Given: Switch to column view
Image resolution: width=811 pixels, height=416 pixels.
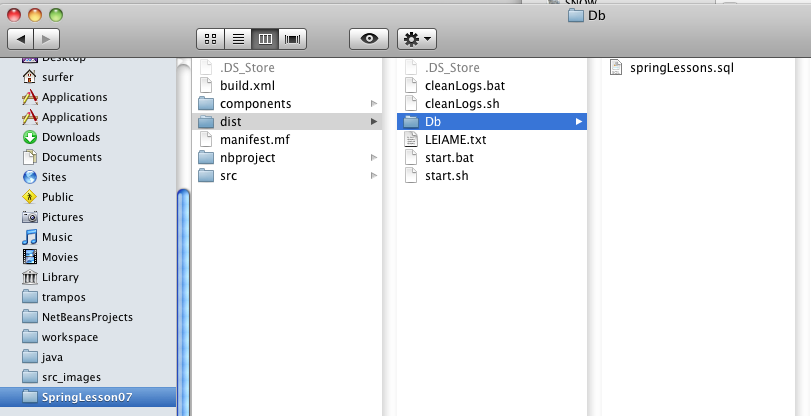Looking at the screenshot, I should 265,39.
